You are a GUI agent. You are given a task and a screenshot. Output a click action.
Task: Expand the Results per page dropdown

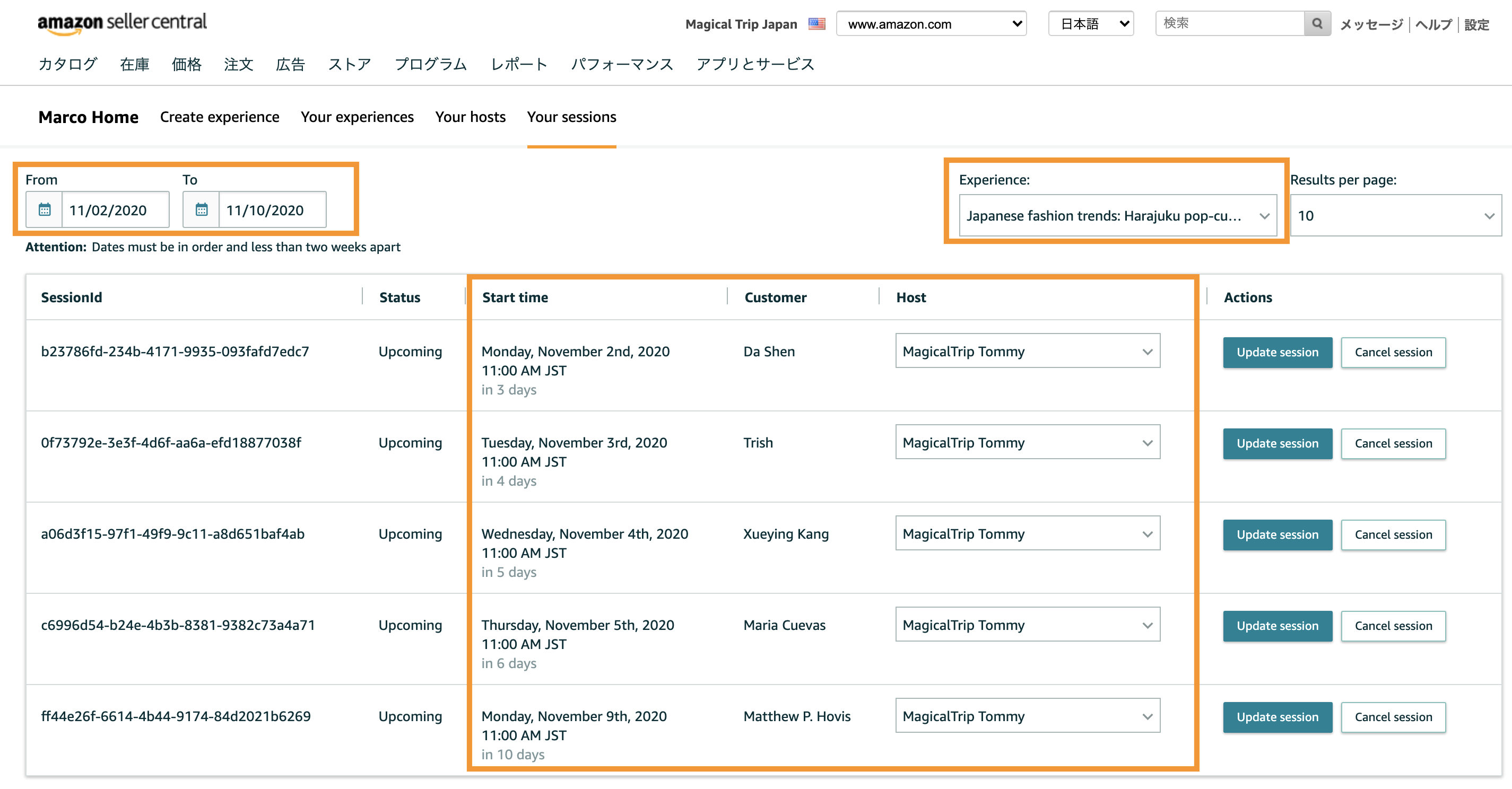[1395, 215]
